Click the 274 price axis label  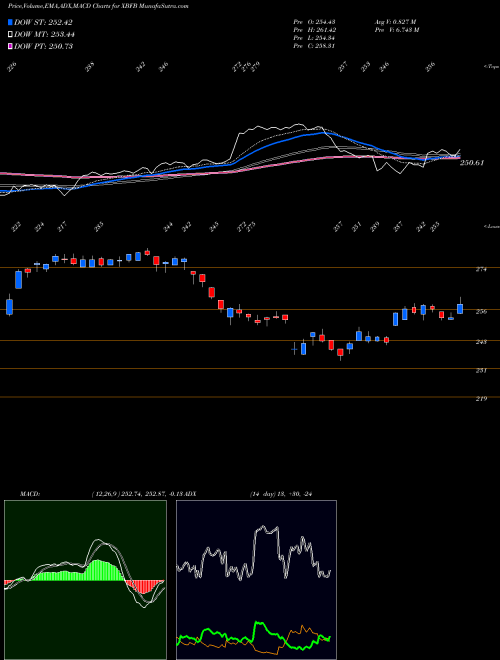[481, 269]
